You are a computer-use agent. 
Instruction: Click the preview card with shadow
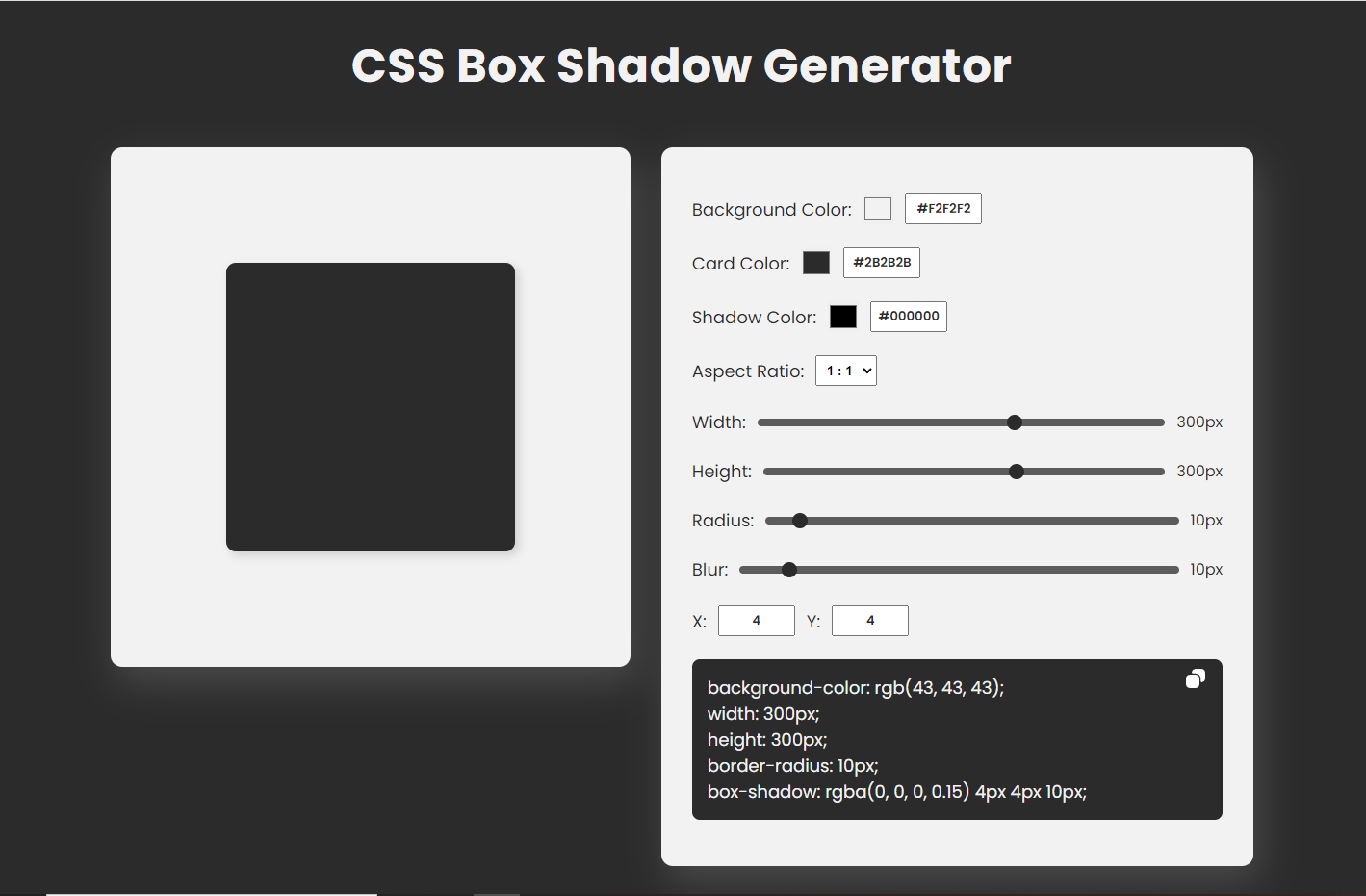370,405
